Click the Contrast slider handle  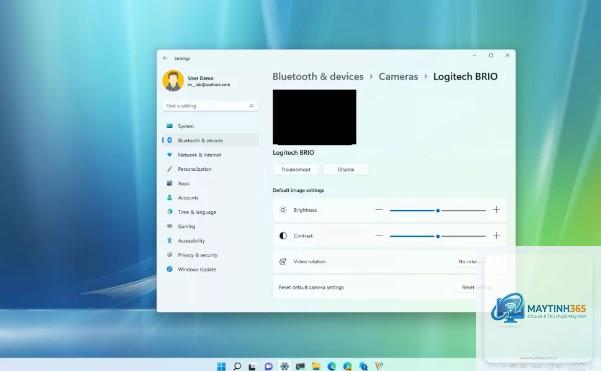click(x=438, y=236)
